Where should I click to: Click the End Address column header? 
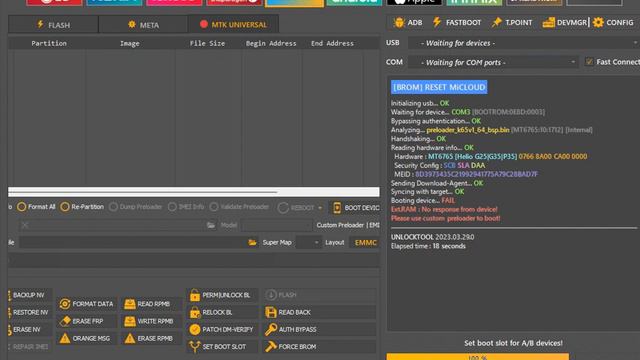[332, 43]
